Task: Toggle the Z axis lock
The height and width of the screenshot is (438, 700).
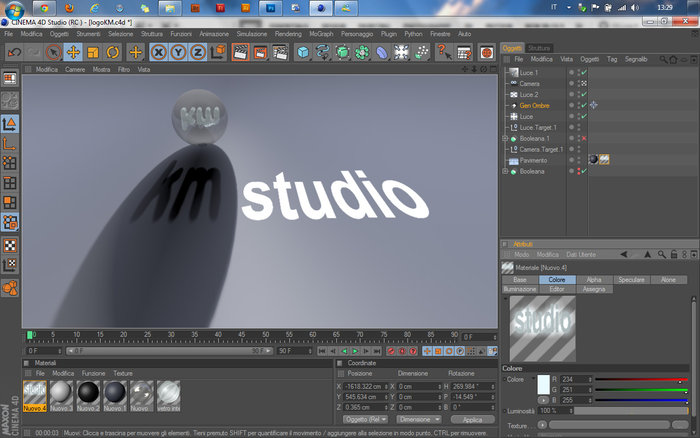Action: pos(198,52)
